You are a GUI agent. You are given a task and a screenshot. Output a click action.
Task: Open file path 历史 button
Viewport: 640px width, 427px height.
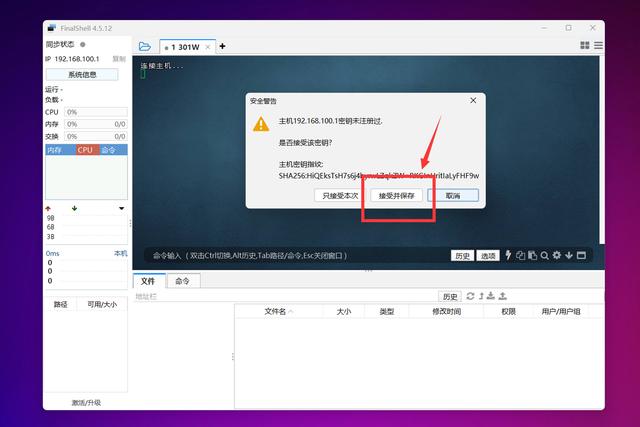coord(450,297)
